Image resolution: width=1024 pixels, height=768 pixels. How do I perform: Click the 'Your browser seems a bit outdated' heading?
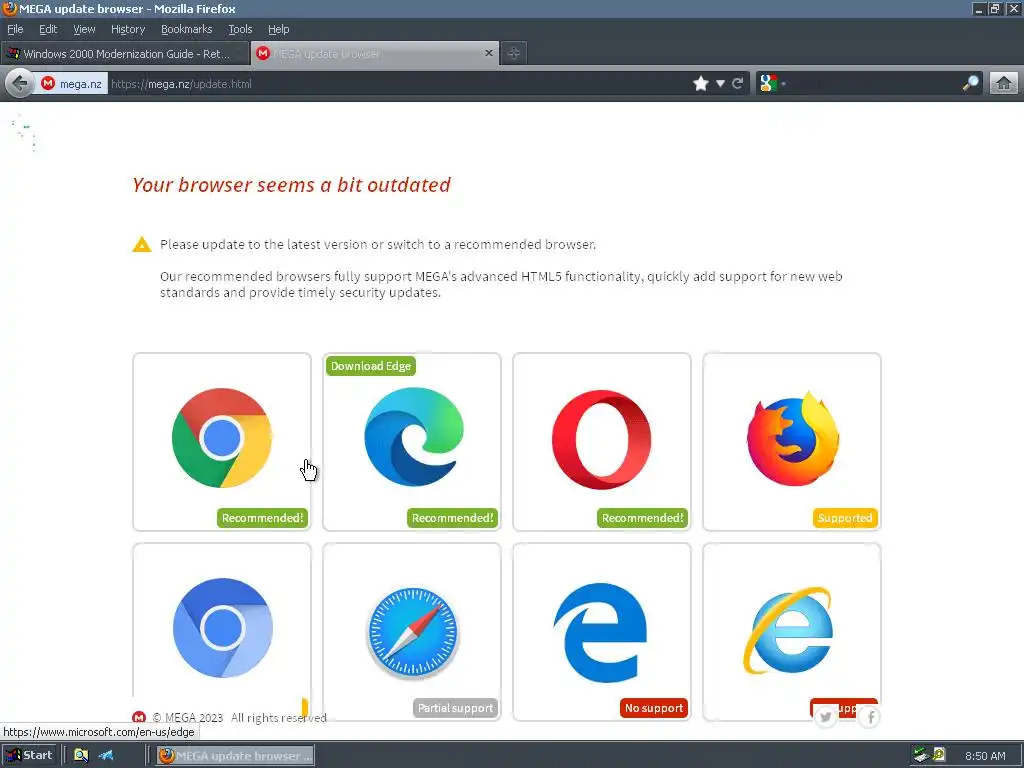291,185
